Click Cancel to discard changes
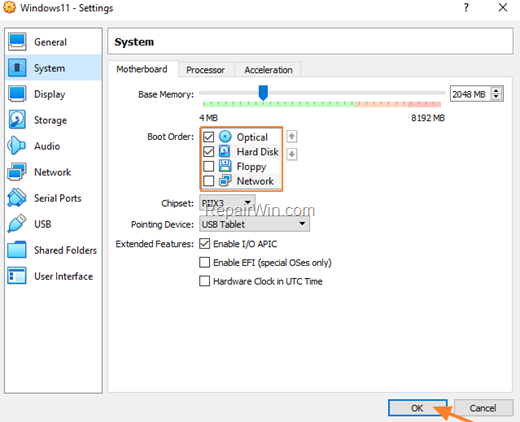Screen dimensions: 520x422 (483, 408)
